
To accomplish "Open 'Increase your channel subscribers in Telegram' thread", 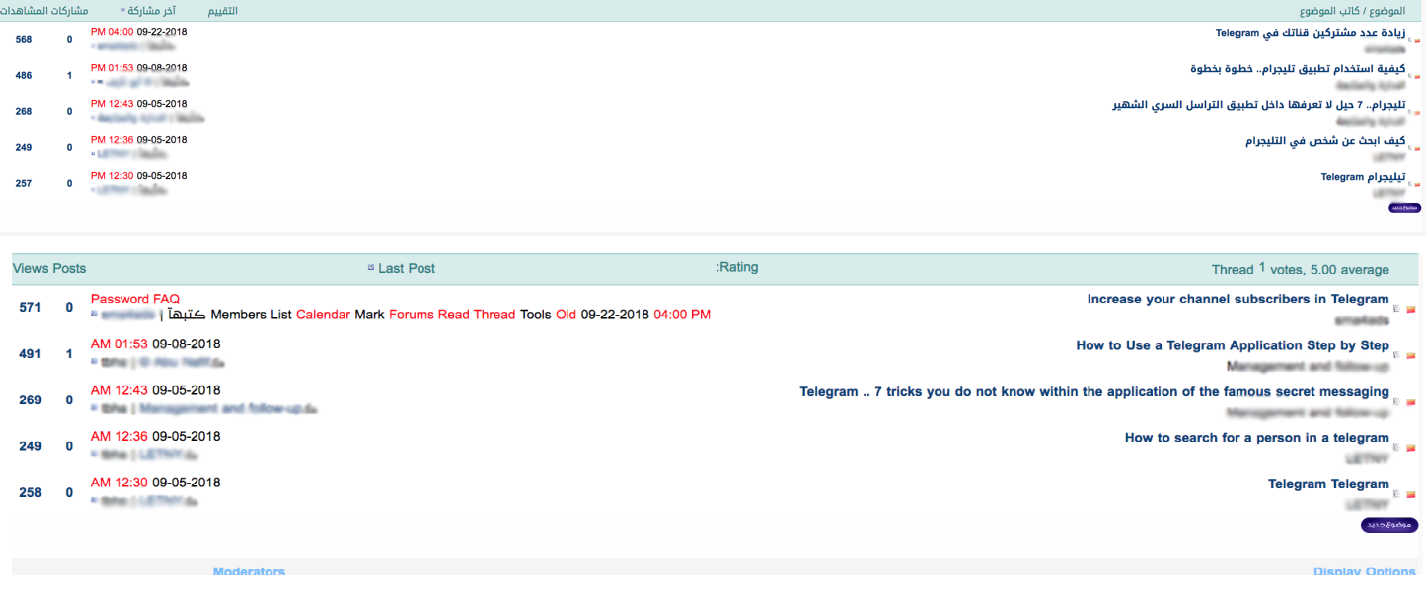I will [x=1237, y=299].
